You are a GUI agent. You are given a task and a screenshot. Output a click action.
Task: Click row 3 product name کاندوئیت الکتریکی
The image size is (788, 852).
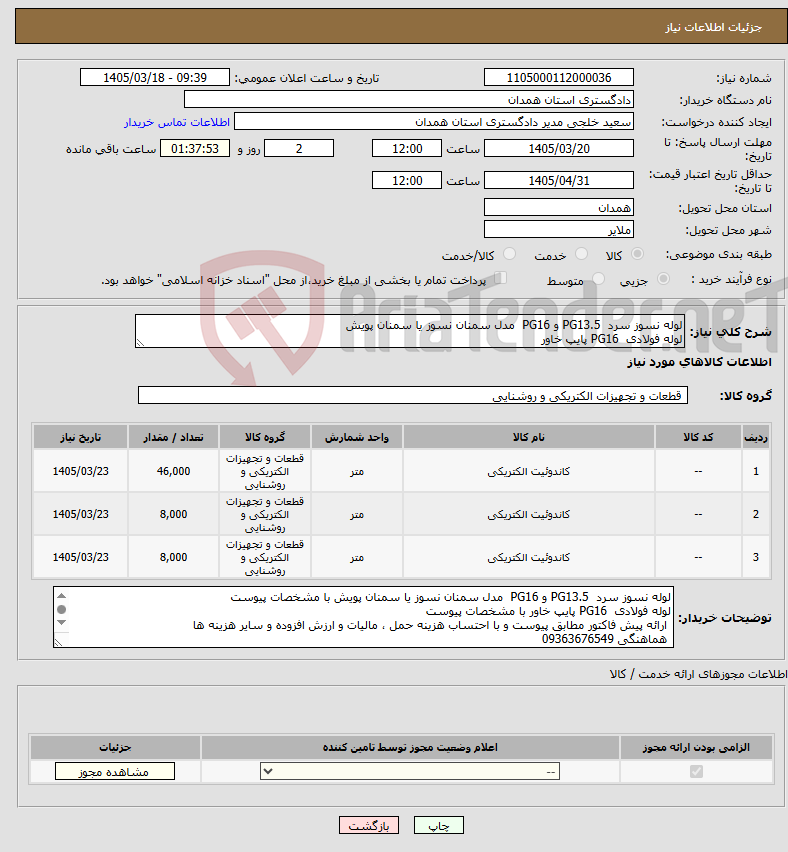[529, 557]
